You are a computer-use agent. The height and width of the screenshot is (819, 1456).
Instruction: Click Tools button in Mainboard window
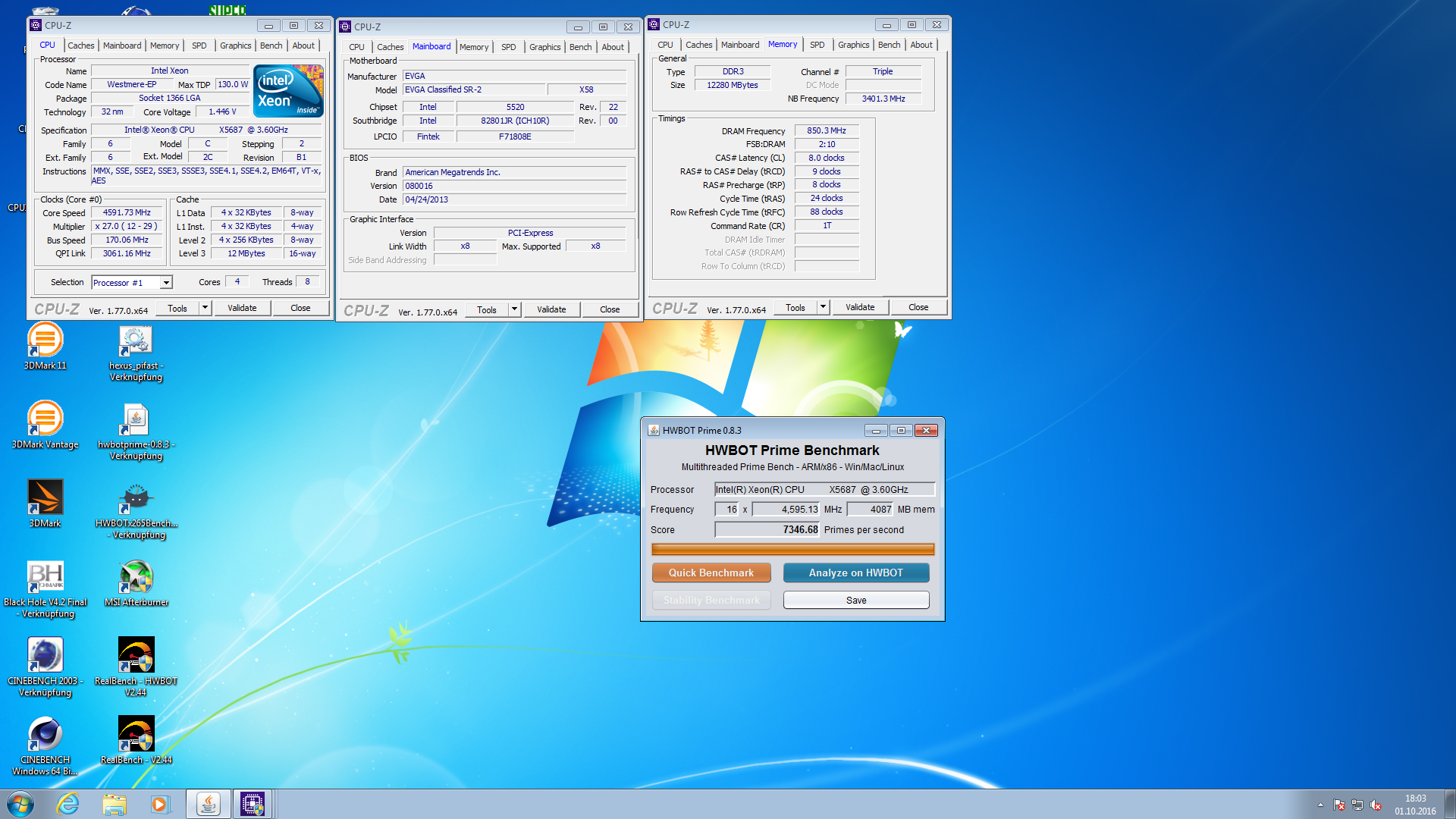coord(487,309)
